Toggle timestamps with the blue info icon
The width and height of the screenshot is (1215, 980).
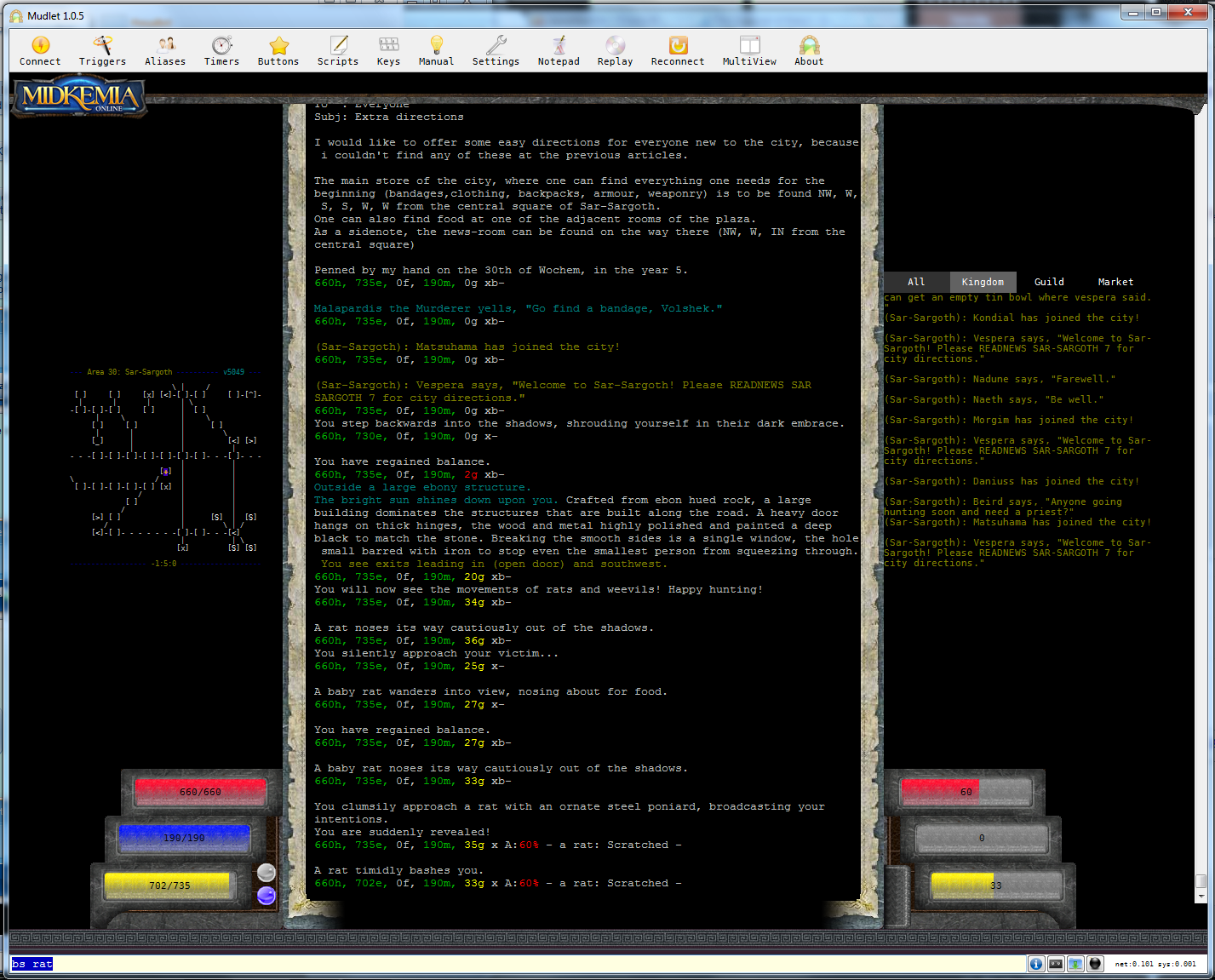[1036, 964]
